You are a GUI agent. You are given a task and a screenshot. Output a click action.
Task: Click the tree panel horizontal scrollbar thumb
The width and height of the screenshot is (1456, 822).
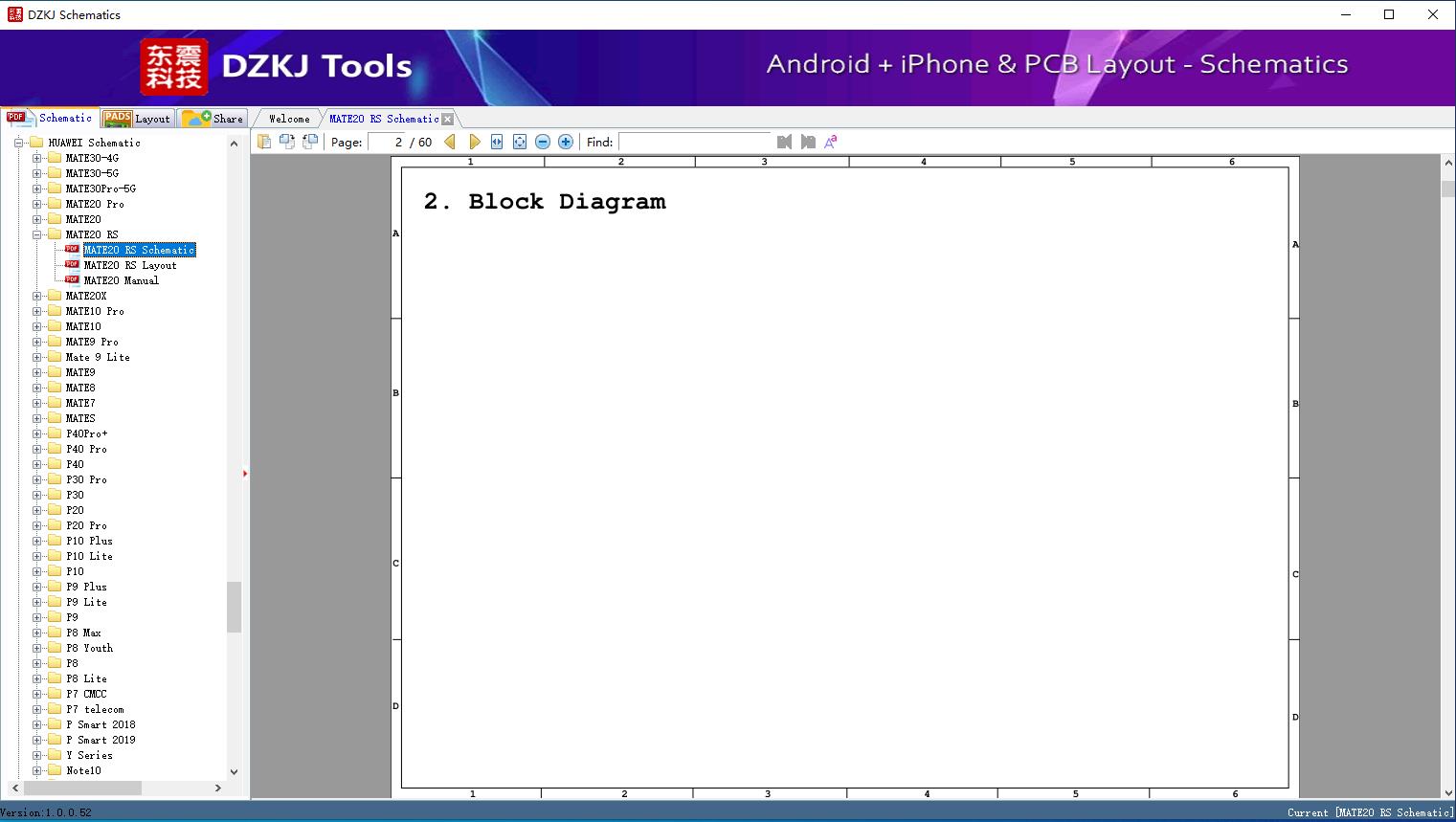[82, 788]
